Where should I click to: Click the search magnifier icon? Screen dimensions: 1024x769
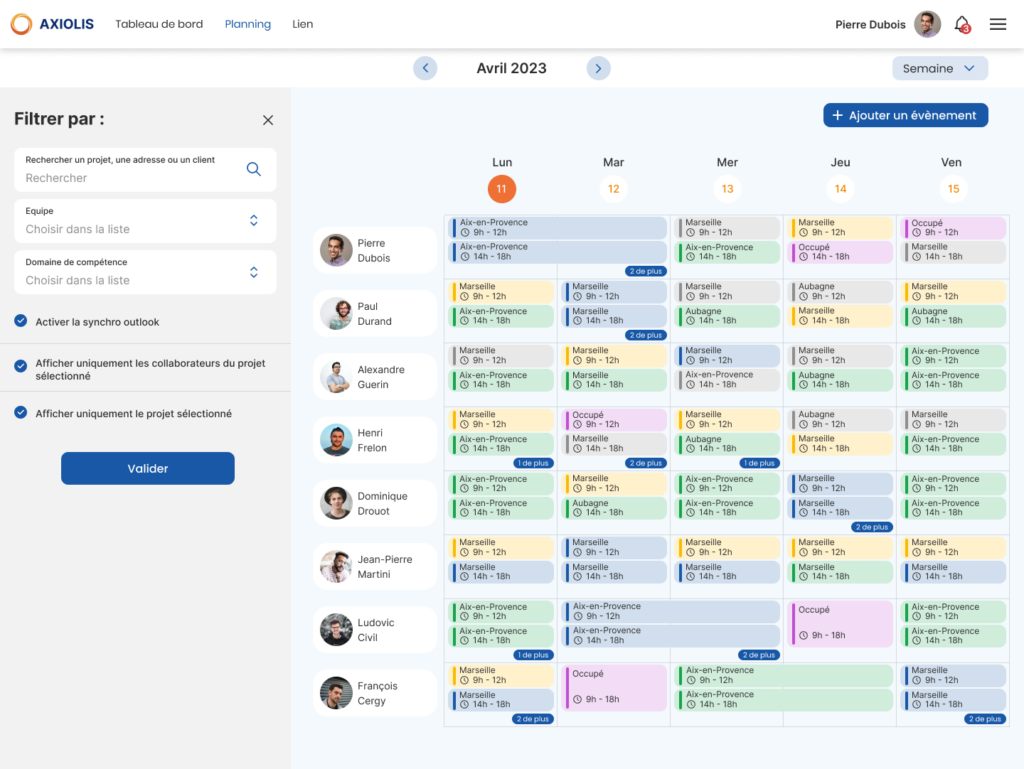(x=253, y=169)
